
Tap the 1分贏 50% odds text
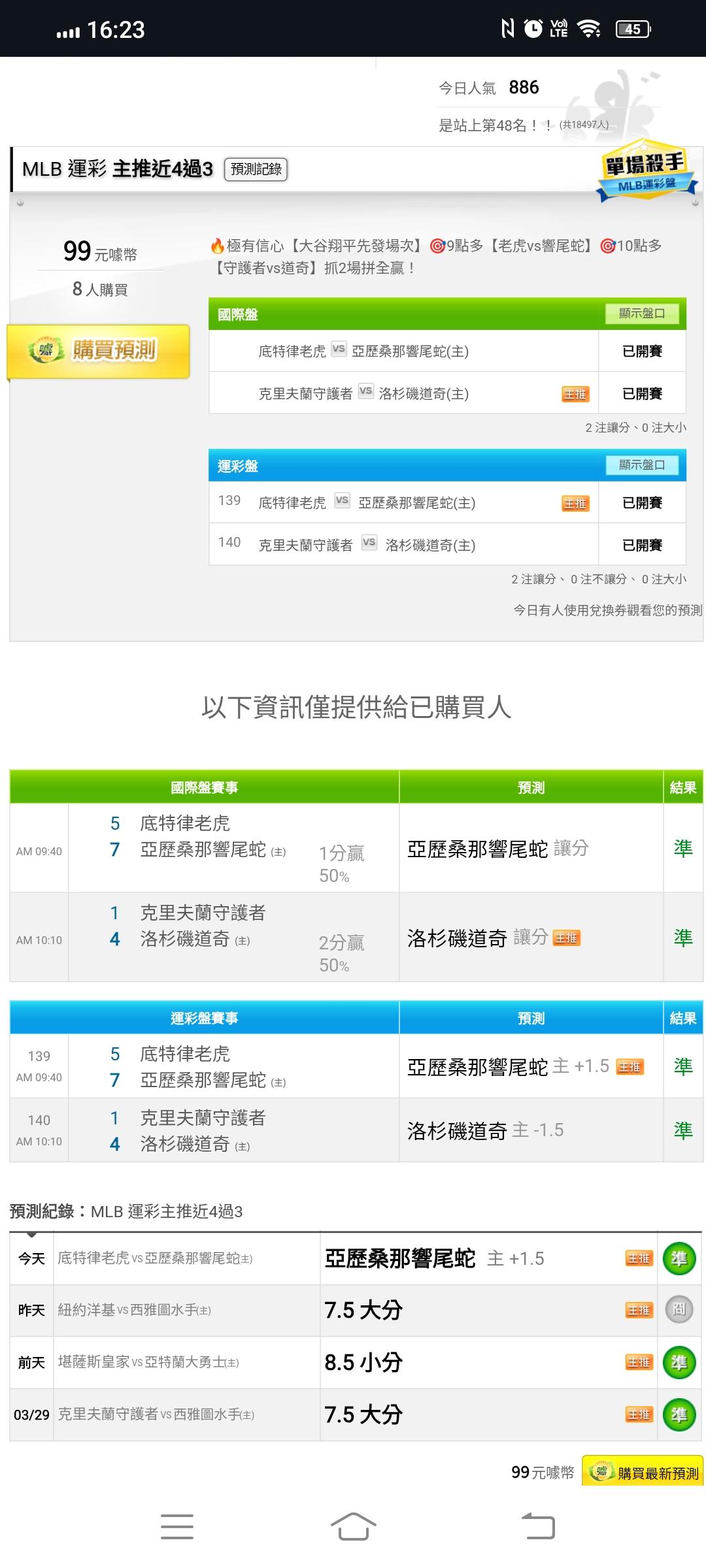341,864
